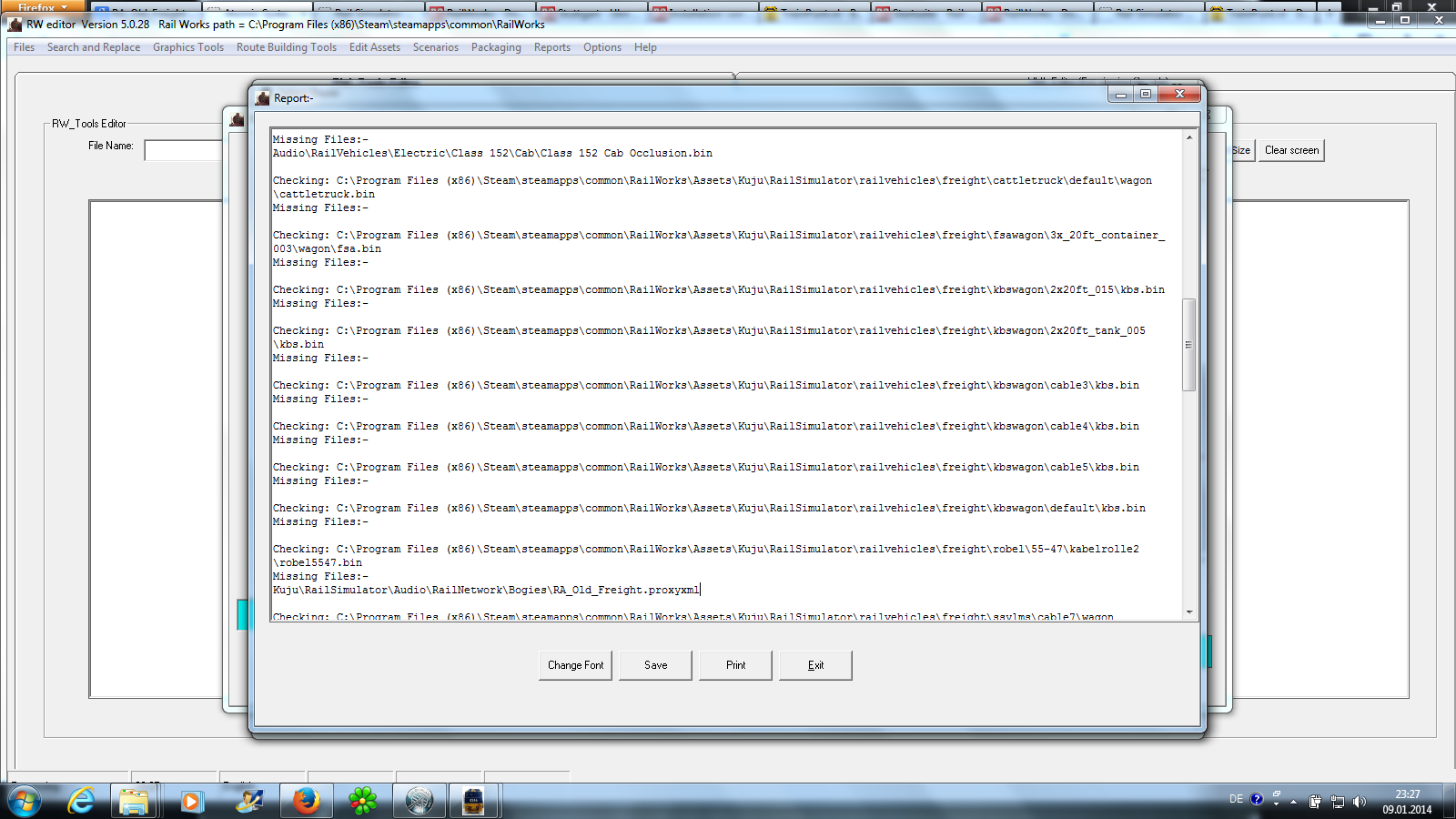Open the Search and Replace menu

[94, 47]
